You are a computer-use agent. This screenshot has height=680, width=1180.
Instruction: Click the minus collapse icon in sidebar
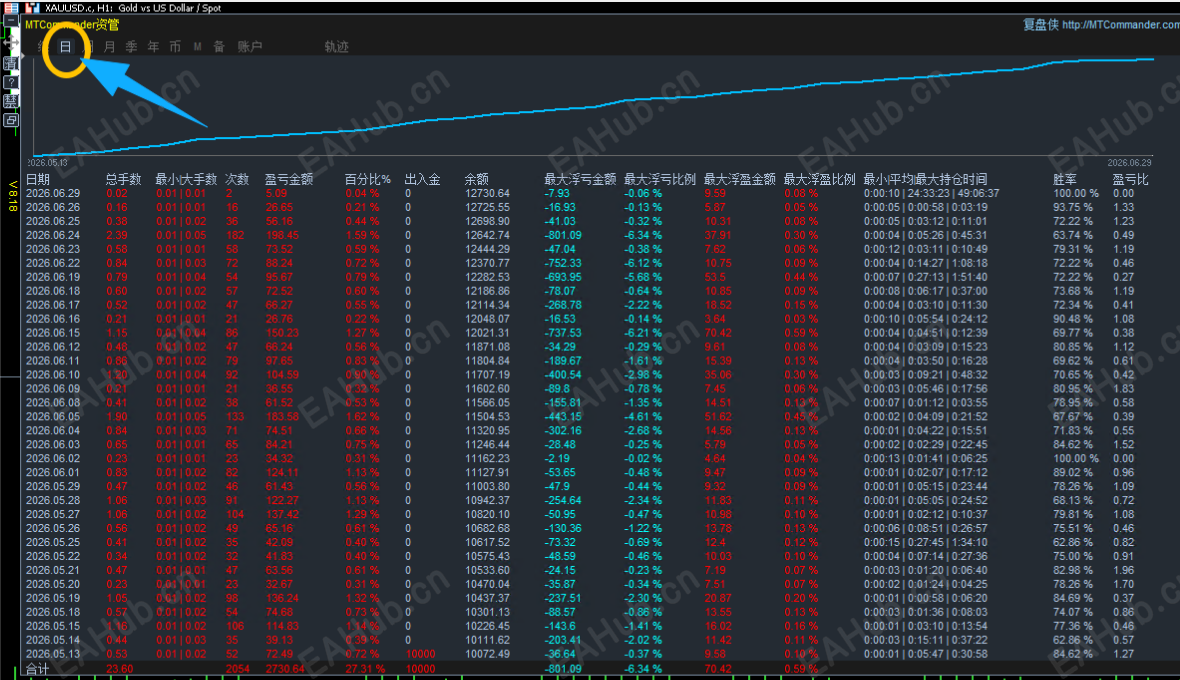coord(11,21)
